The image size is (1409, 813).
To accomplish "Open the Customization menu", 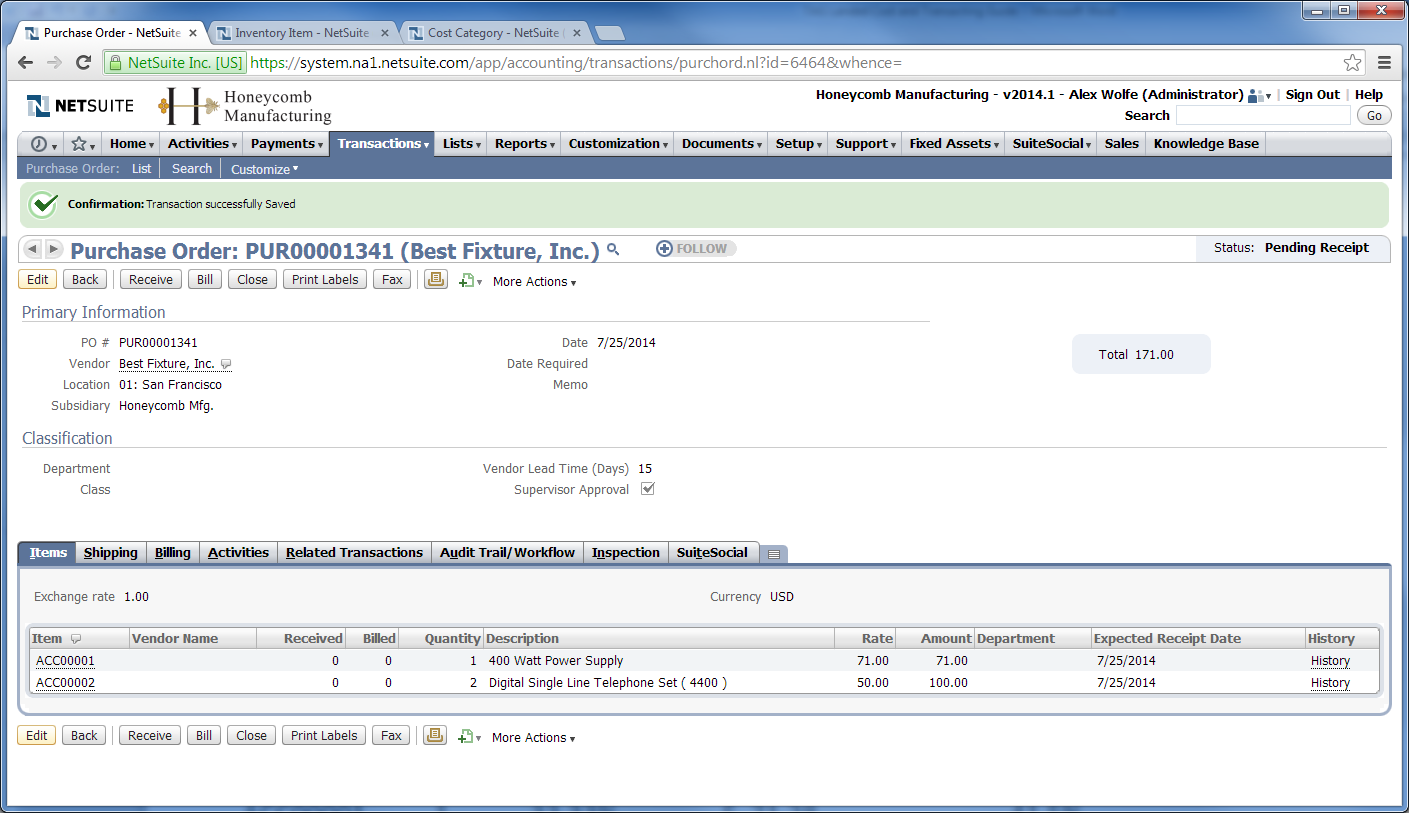I will click(617, 144).
